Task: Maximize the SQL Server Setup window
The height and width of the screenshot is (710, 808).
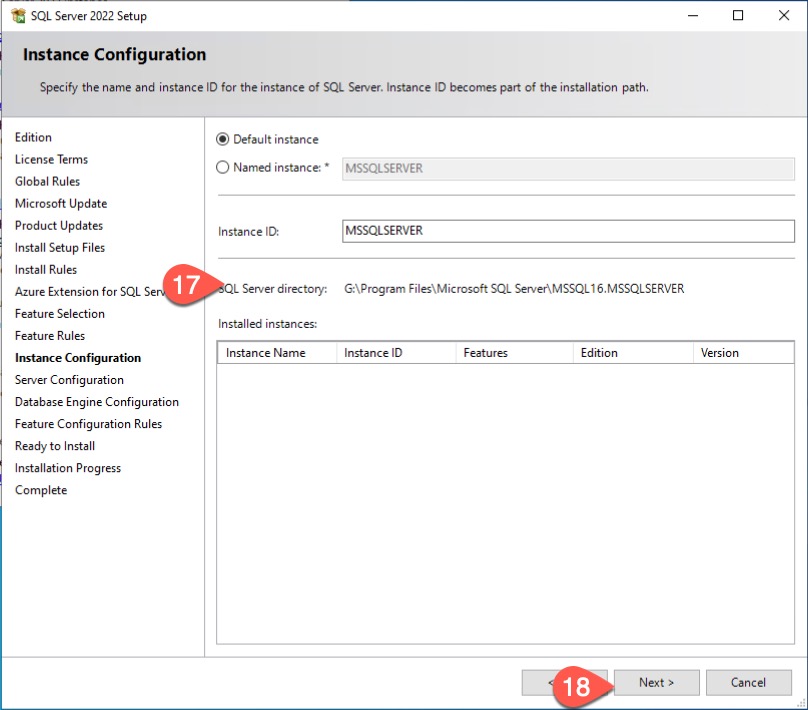Action: point(738,16)
